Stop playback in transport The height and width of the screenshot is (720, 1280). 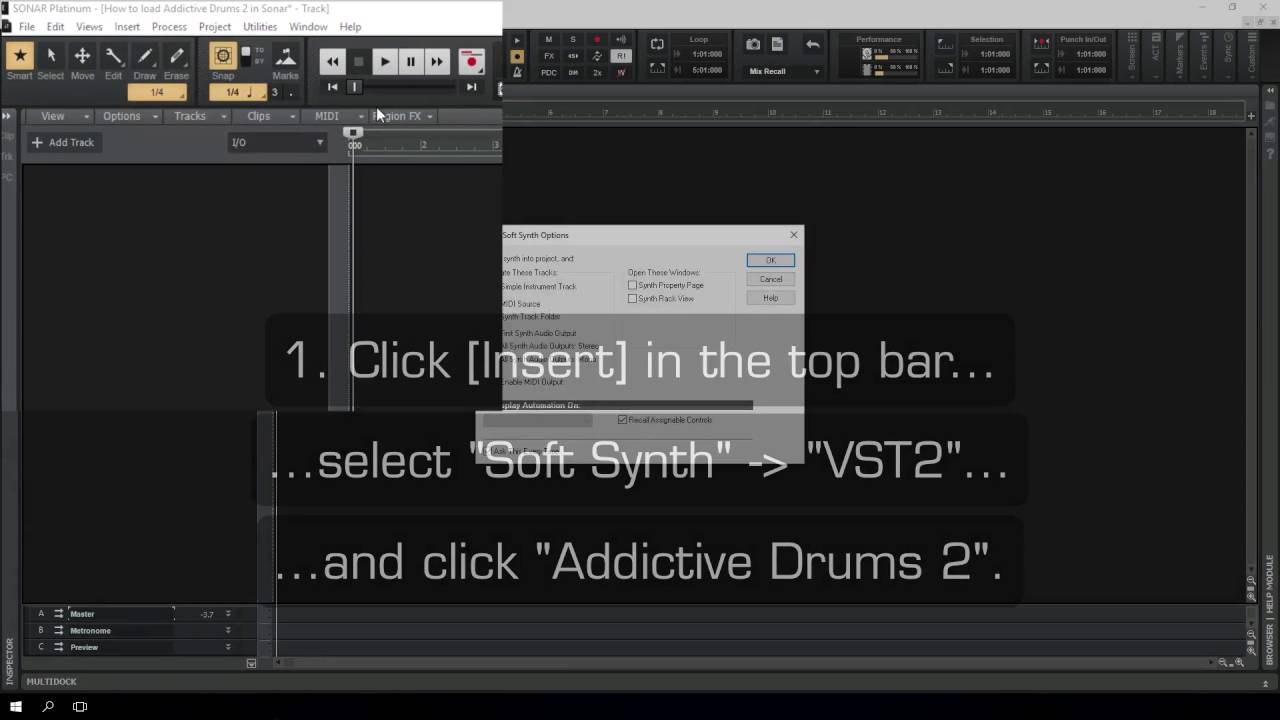(358, 62)
